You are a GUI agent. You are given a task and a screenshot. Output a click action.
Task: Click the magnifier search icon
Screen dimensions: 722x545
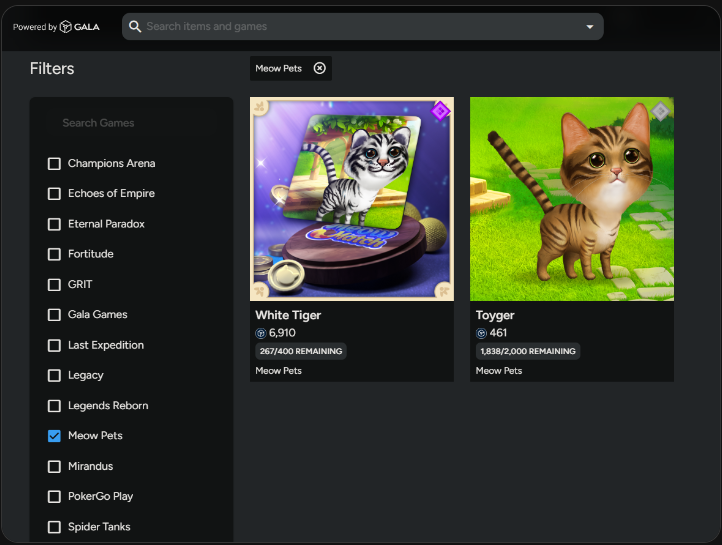(x=135, y=26)
